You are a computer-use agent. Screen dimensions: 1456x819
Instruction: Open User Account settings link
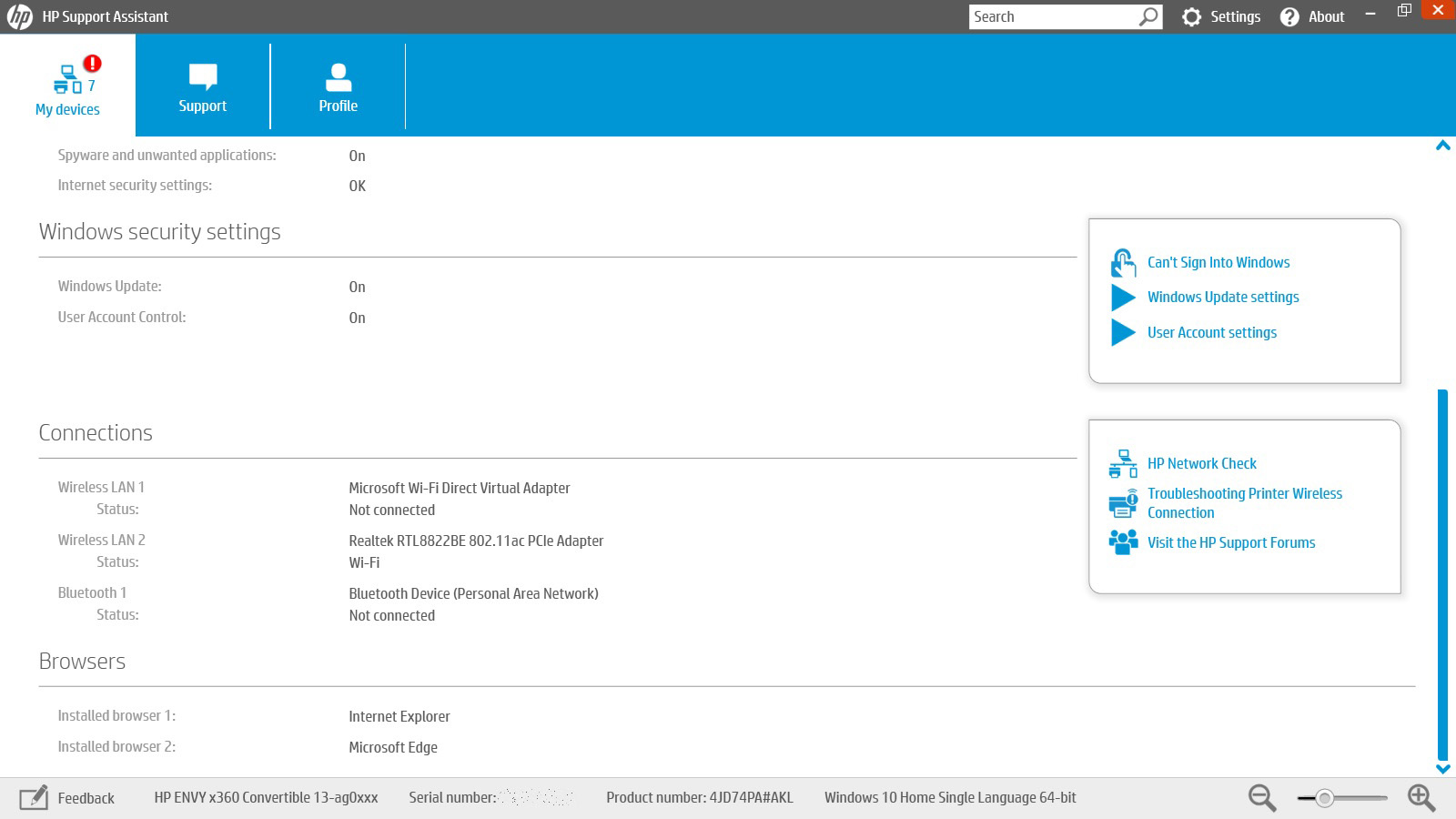click(1211, 333)
